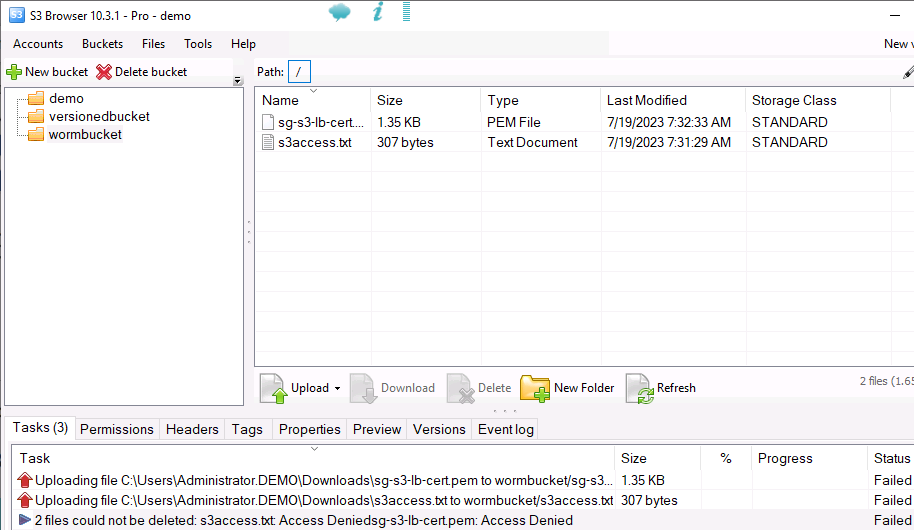The height and width of the screenshot is (530, 914).
Task: Click the New Folder icon
Action: 535,388
